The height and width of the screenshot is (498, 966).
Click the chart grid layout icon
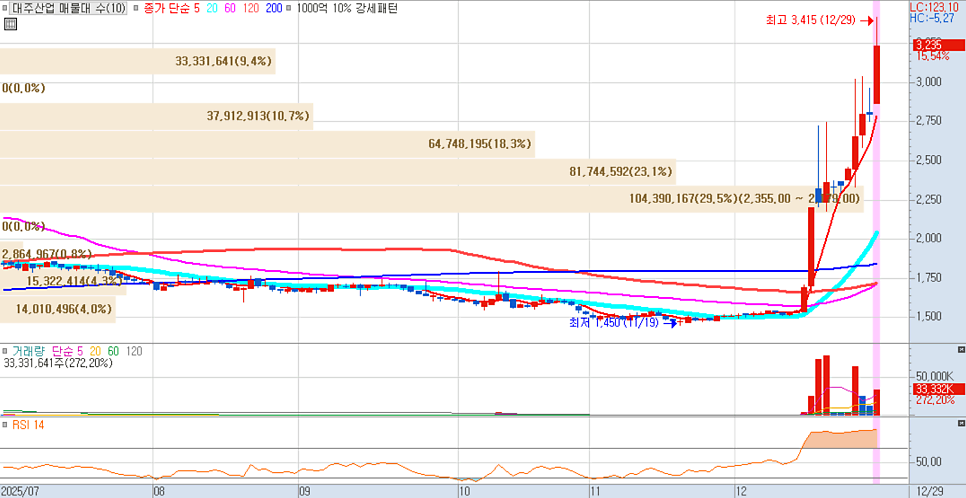point(10,25)
